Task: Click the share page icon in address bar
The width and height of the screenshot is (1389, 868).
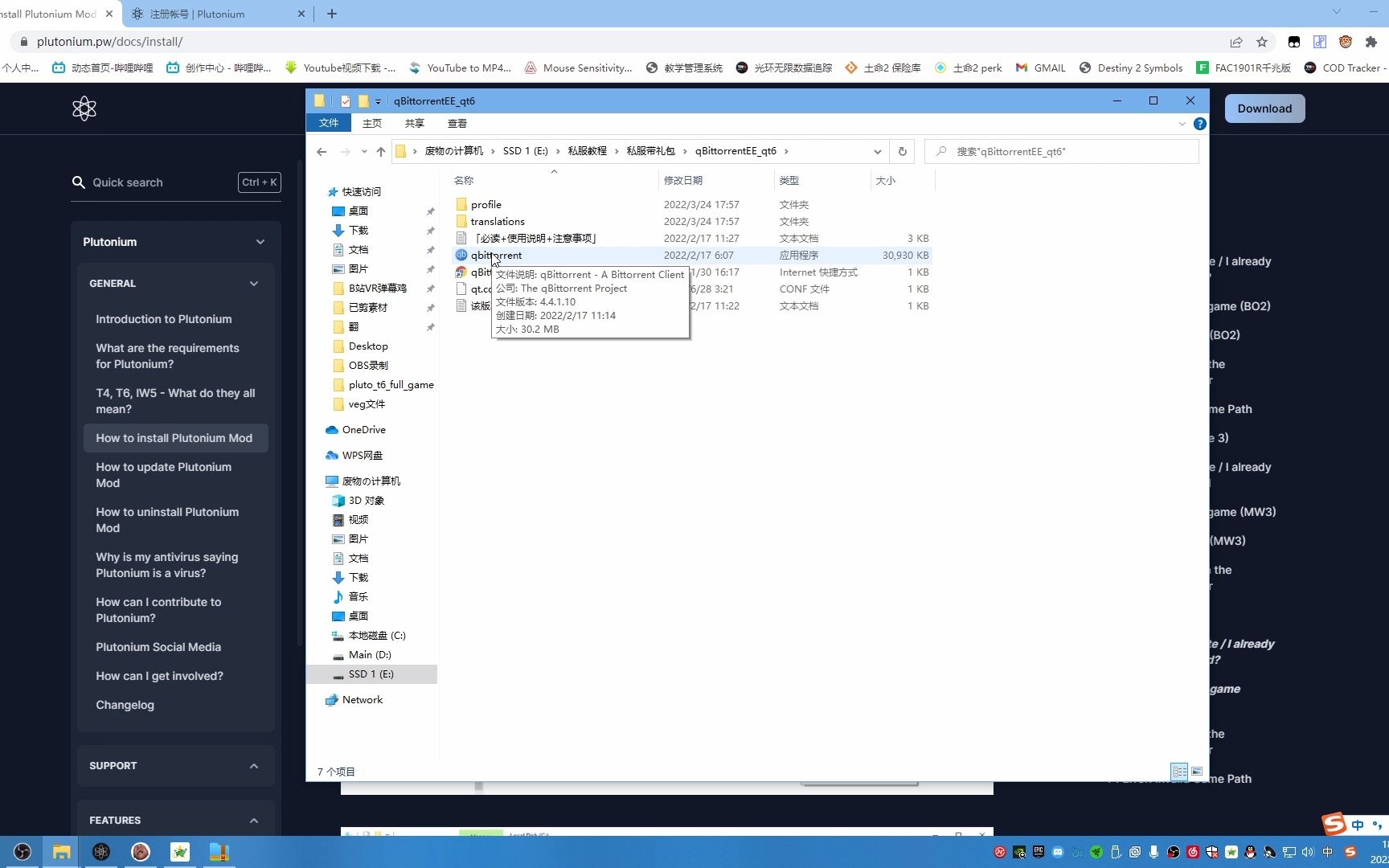Action: 1236,42
